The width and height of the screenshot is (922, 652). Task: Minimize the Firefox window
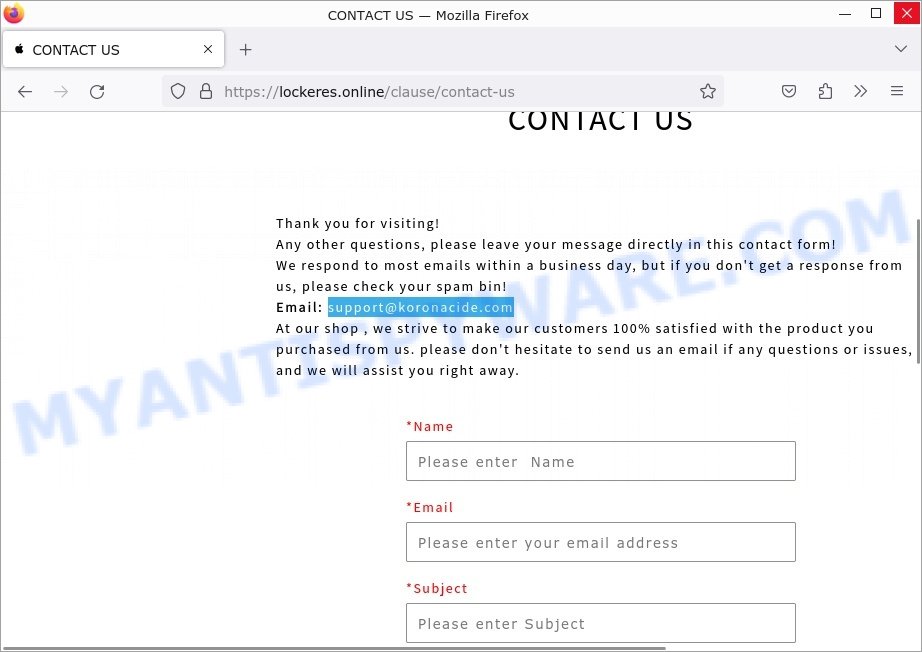click(845, 14)
